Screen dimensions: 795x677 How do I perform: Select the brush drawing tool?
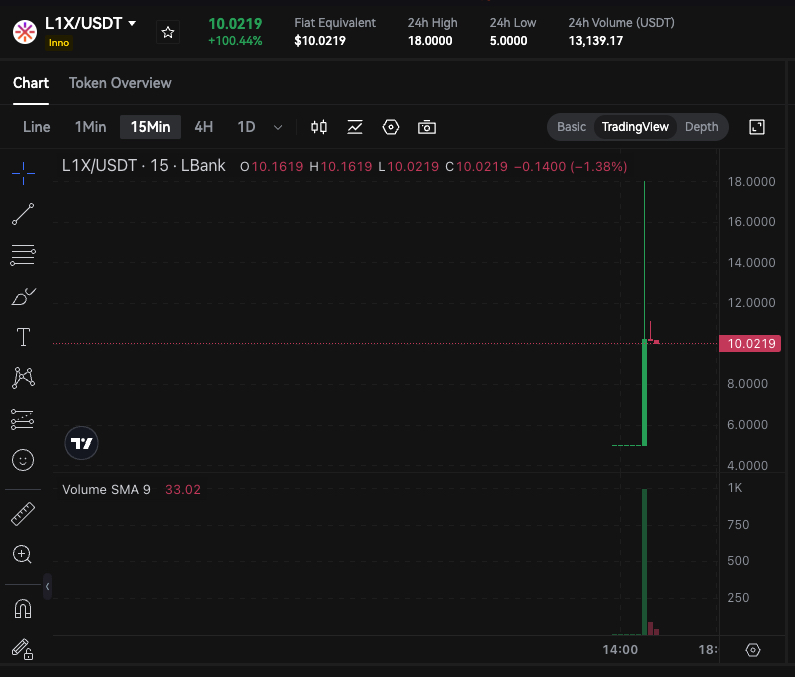[23, 296]
